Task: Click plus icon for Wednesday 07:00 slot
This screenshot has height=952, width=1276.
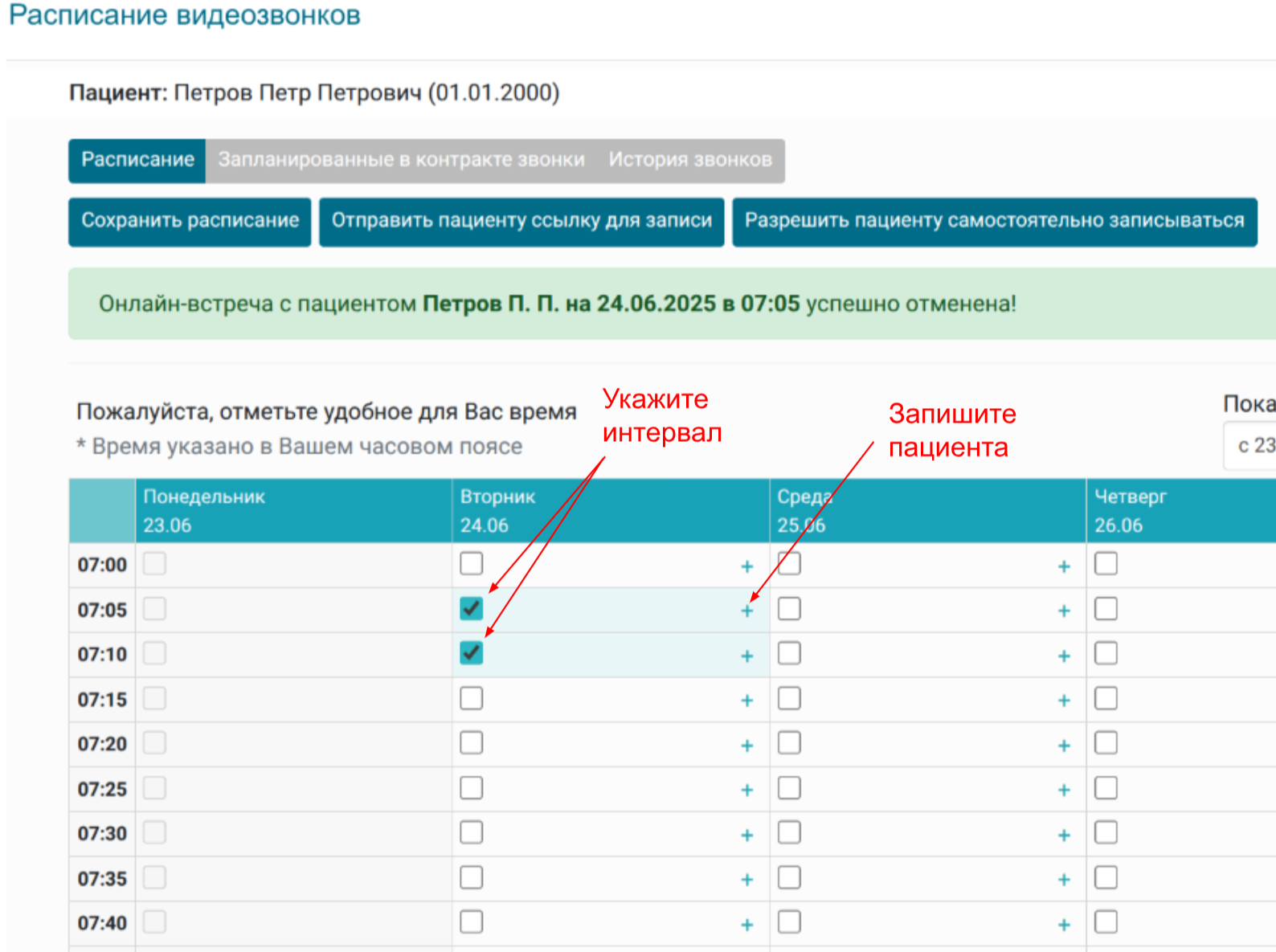Action: 1064,567
